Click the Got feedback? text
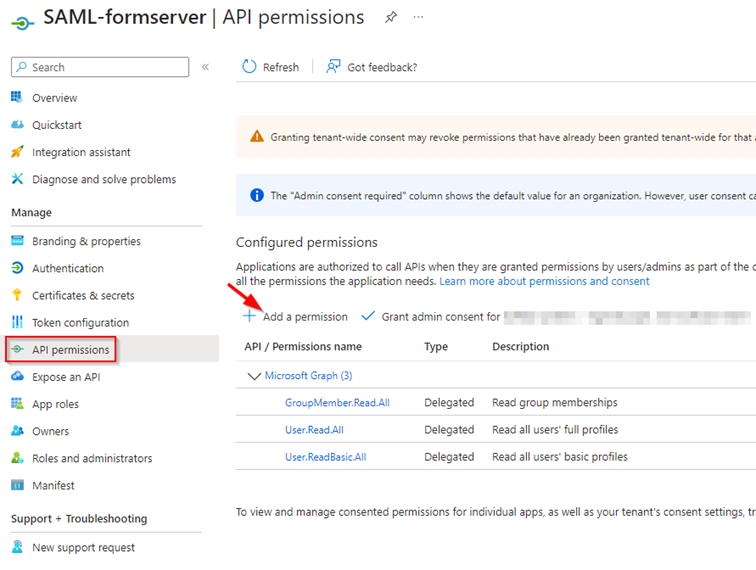The height and width of the screenshot is (570, 756). [x=382, y=67]
